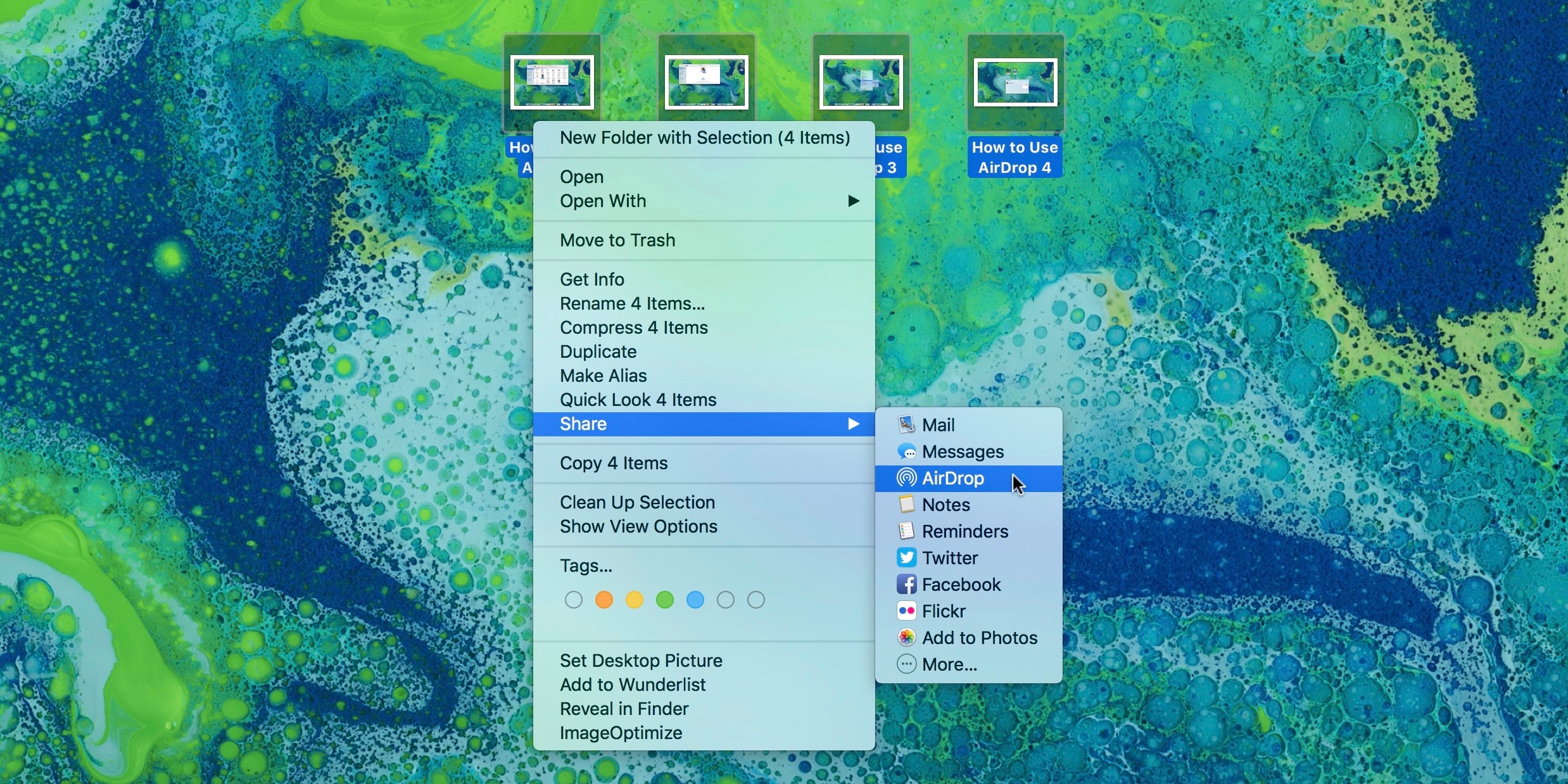Click the Facebook icon in submenu
The image size is (1568, 784).
[906, 585]
